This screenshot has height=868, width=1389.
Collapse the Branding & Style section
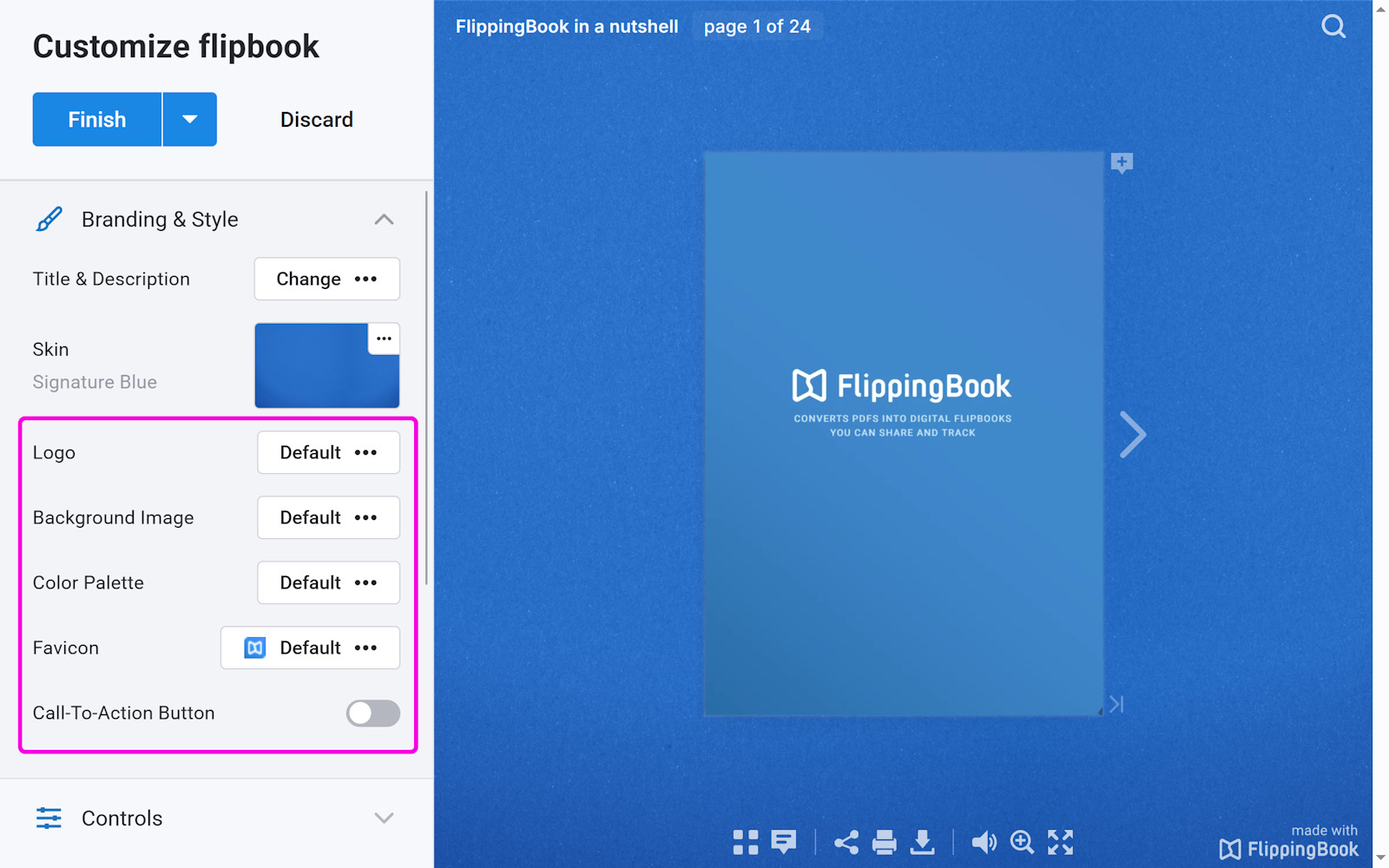(x=384, y=220)
